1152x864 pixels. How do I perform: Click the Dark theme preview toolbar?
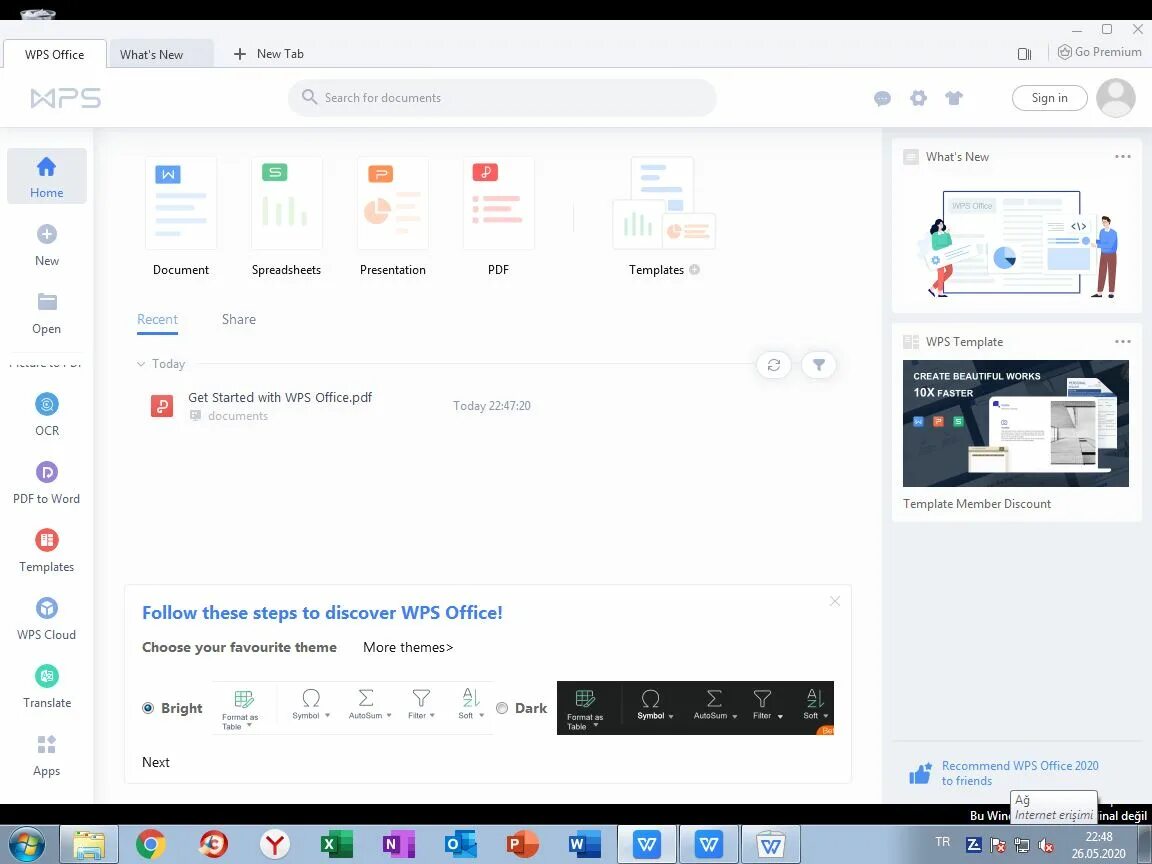tap(695, 708)
